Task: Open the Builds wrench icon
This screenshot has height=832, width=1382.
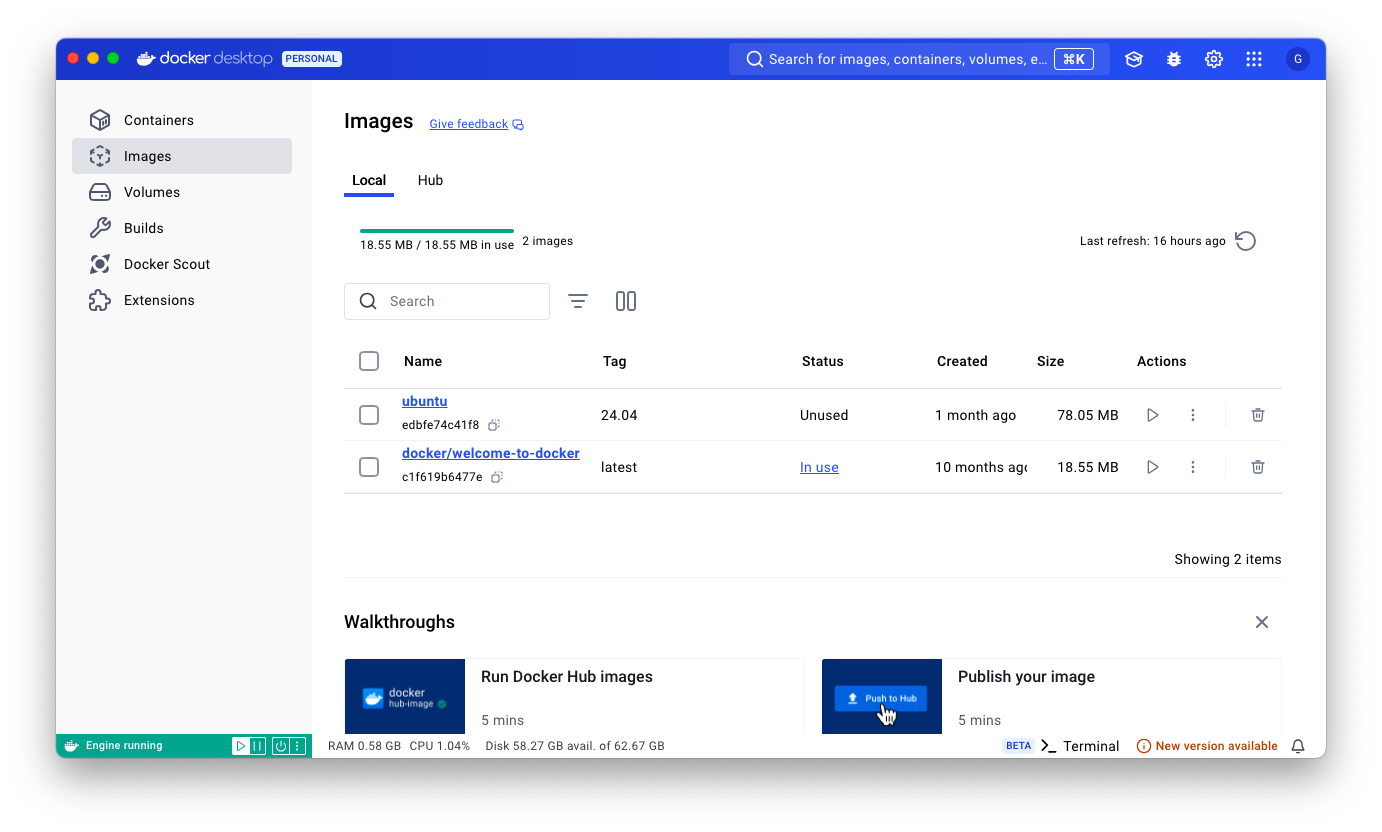Action: click(x=100, y=228)
